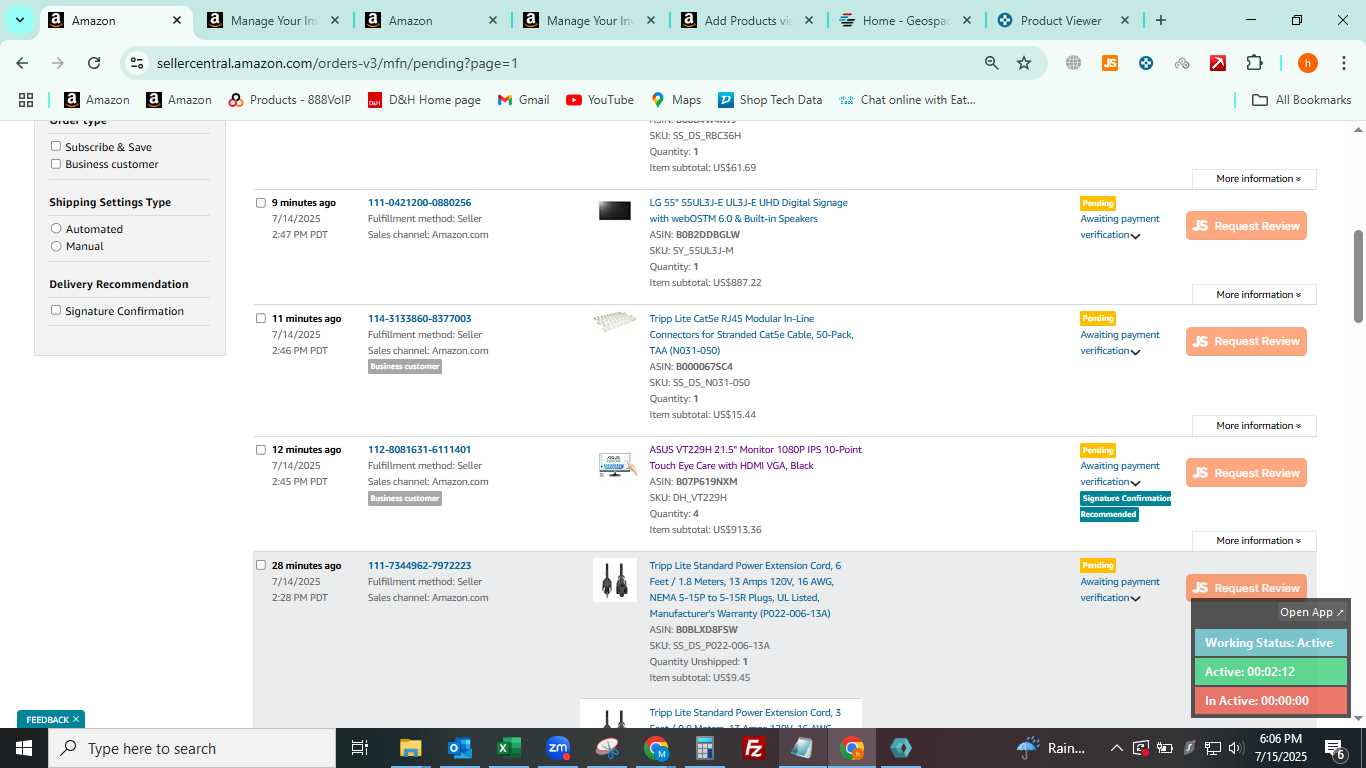Click the browser back arrow
This screenshot has height=768, width=1366.
[22, 63]
